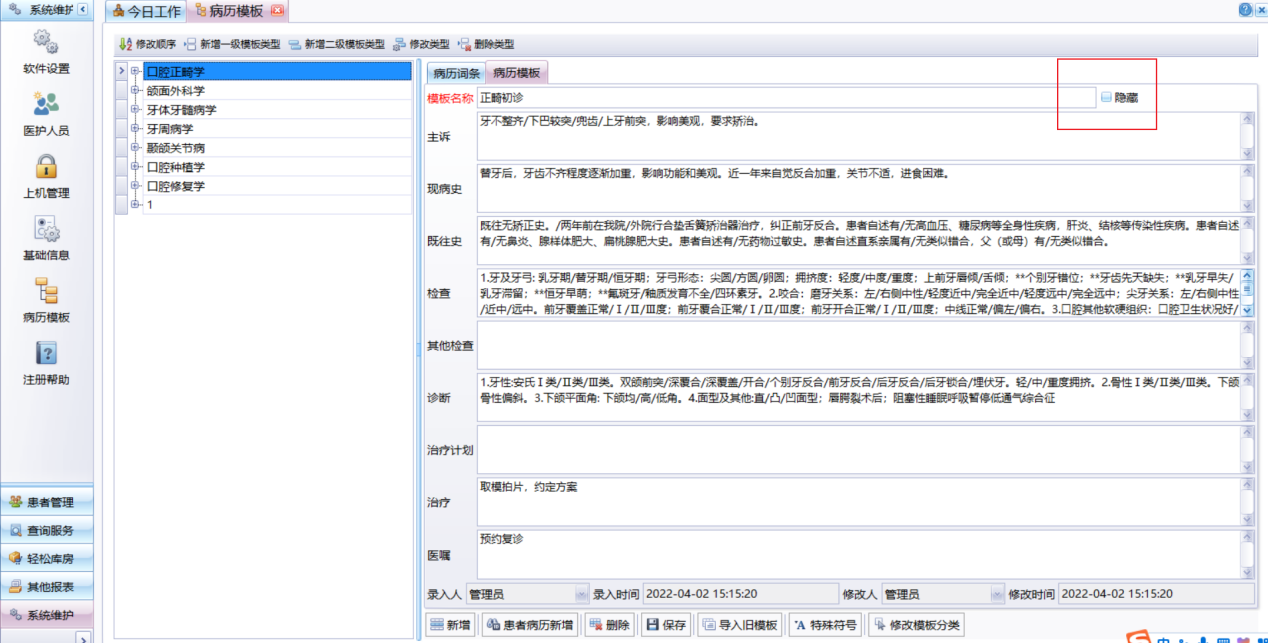Click Sogou input method tray icon
The height and width of the screenshot is (643, 1268).
1137,637
